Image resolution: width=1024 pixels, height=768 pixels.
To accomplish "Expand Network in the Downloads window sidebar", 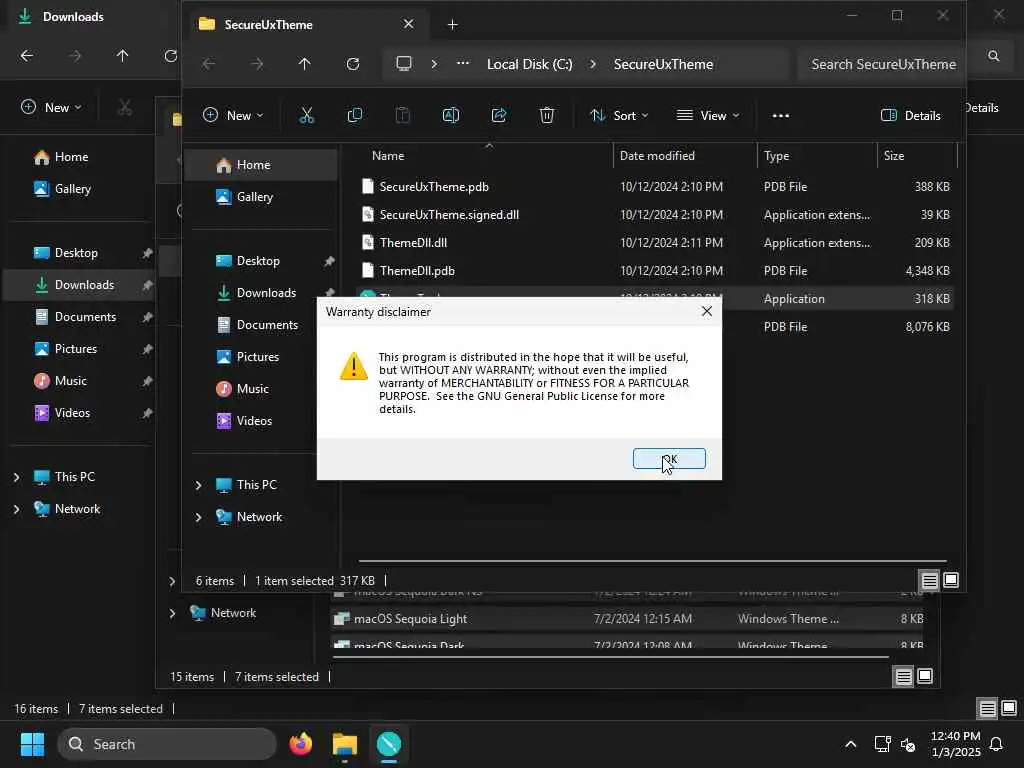I will click(16, 509).
